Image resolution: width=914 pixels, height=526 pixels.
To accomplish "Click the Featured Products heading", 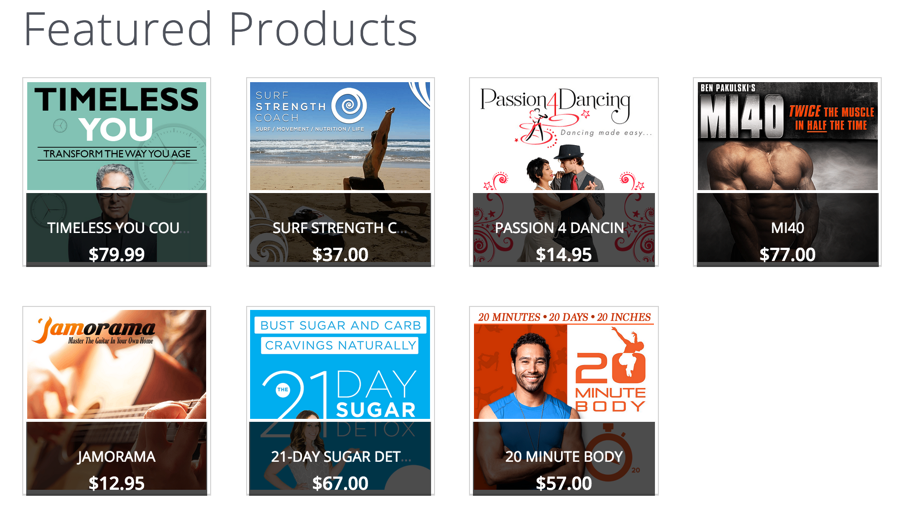I will [220, 29].
